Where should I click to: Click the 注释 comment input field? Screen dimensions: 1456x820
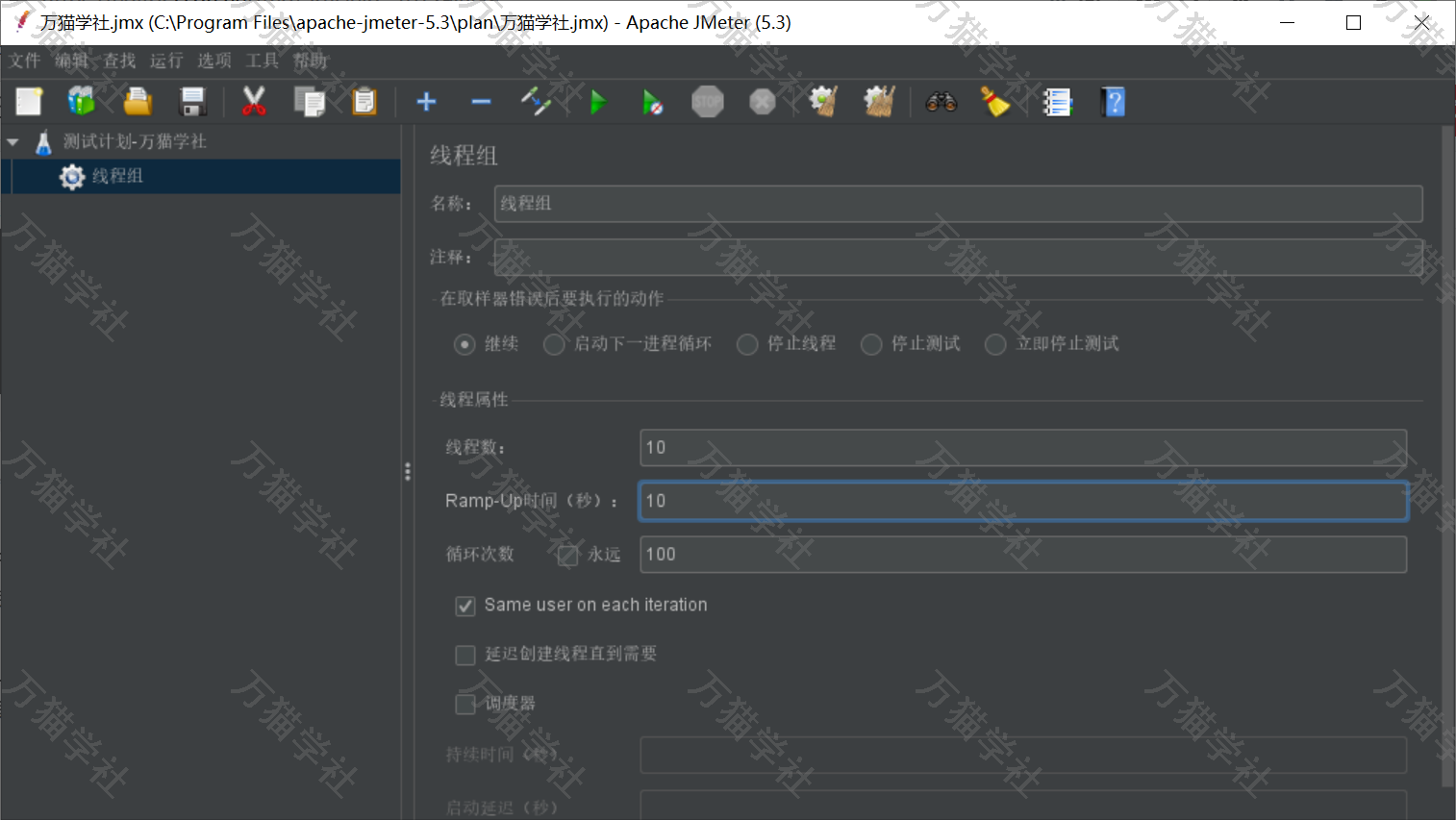958,257
